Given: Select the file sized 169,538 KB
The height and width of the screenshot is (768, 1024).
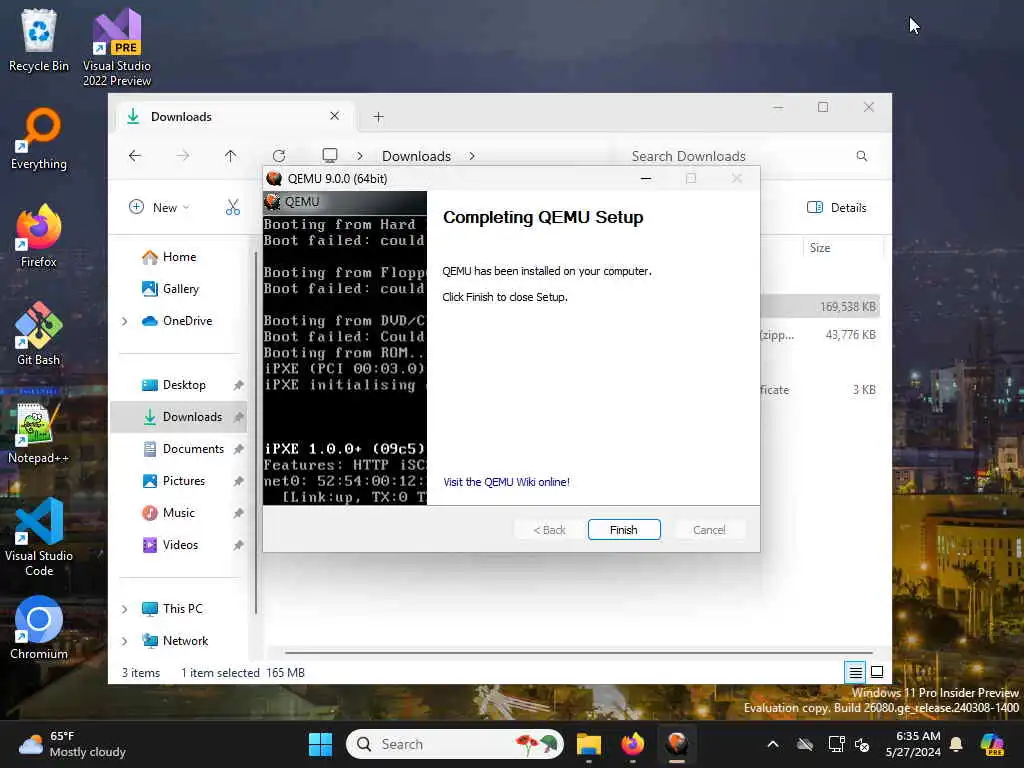Looking at the screenshot, I should pos(820,307).
